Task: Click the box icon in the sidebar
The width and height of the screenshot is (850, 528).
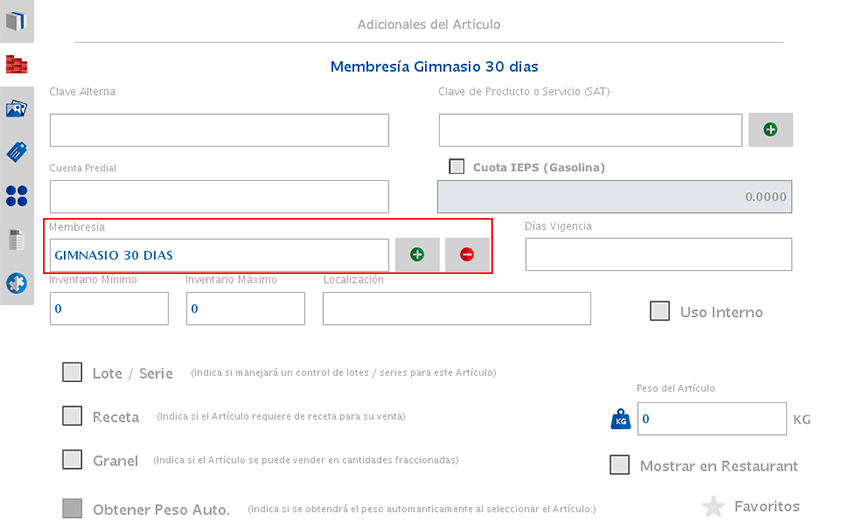Action: (x=16, y=21)
